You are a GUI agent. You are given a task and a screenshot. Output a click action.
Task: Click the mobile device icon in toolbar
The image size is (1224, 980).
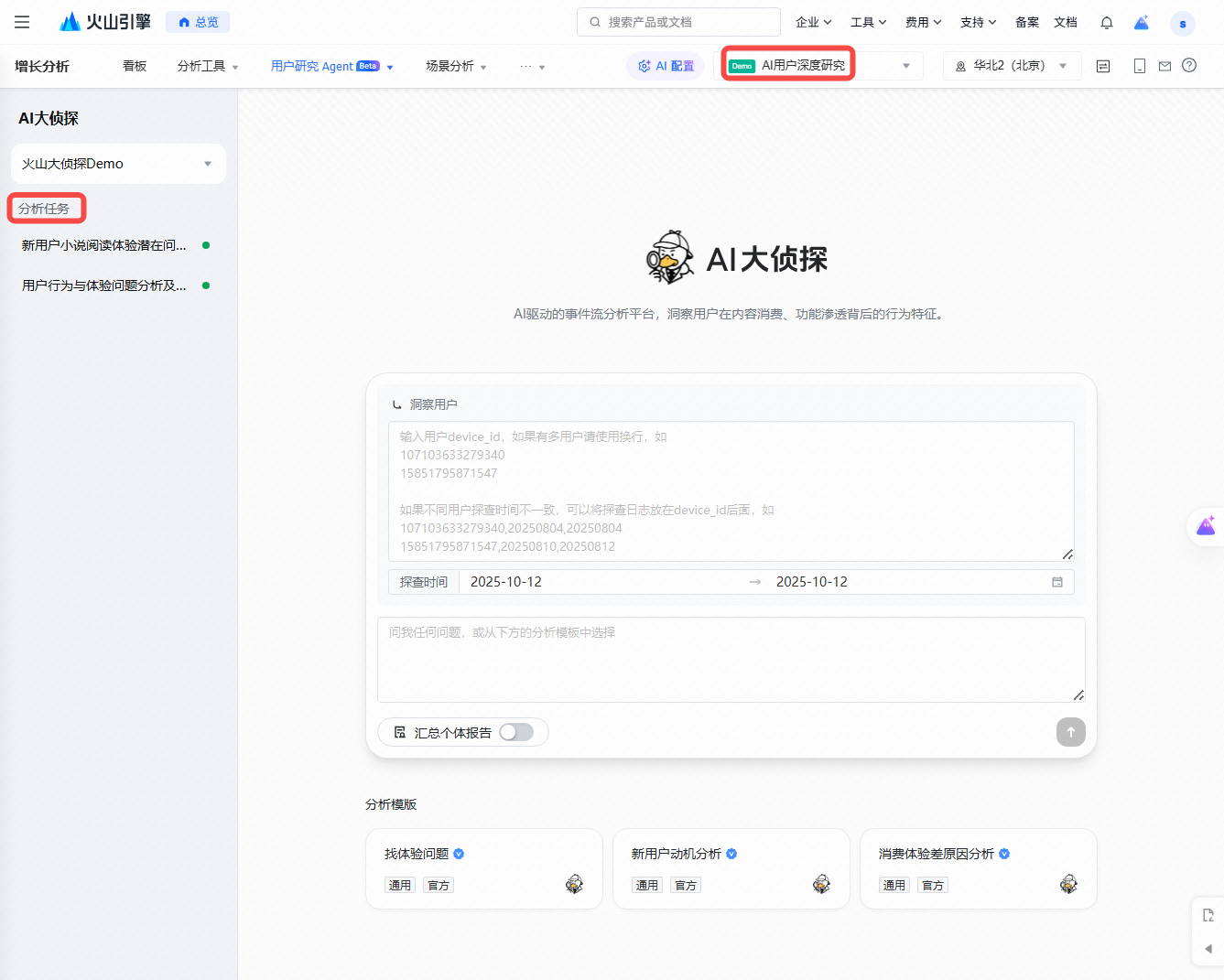click(1140, 66)
